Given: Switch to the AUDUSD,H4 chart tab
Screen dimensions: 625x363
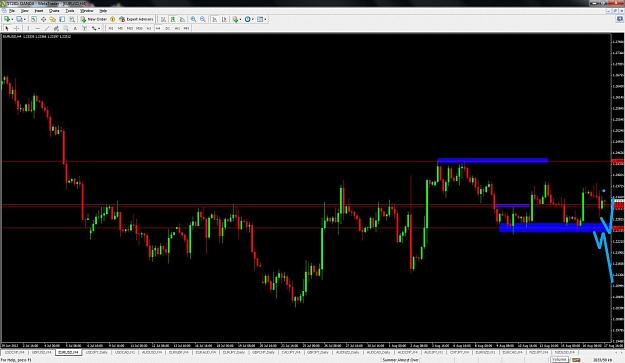Looking at the screenshot, I should [152, 352].
